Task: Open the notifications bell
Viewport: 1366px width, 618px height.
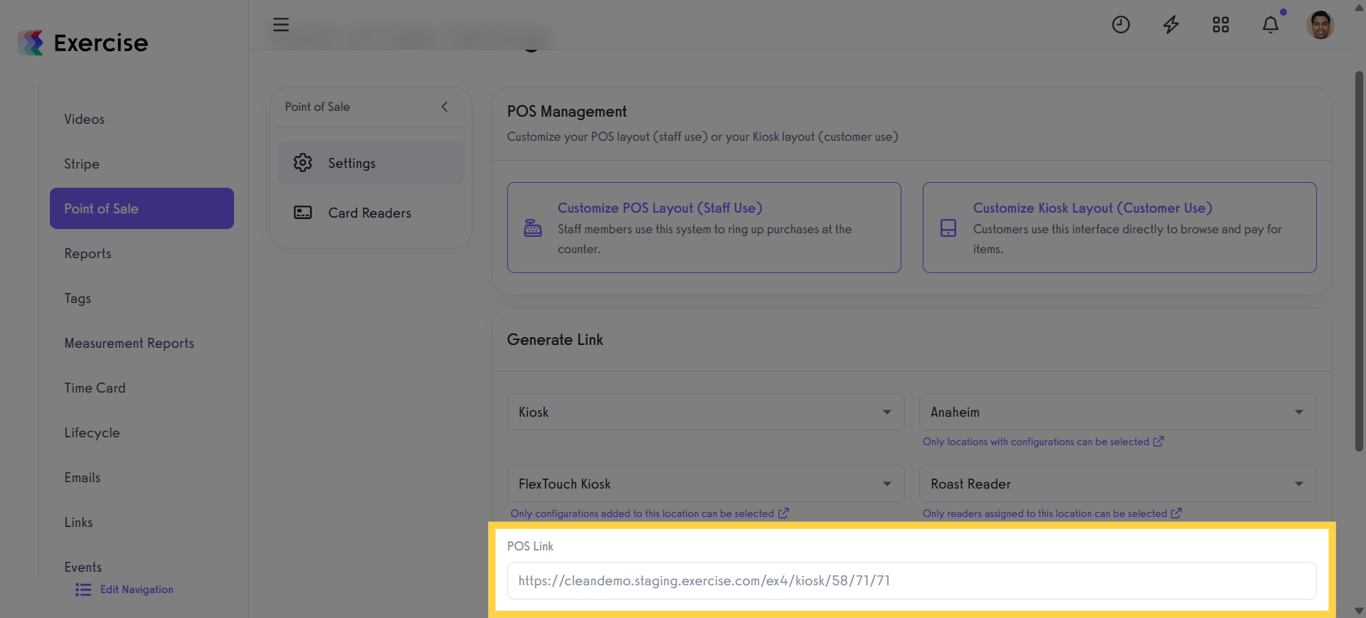Action: click(1270, 25)
